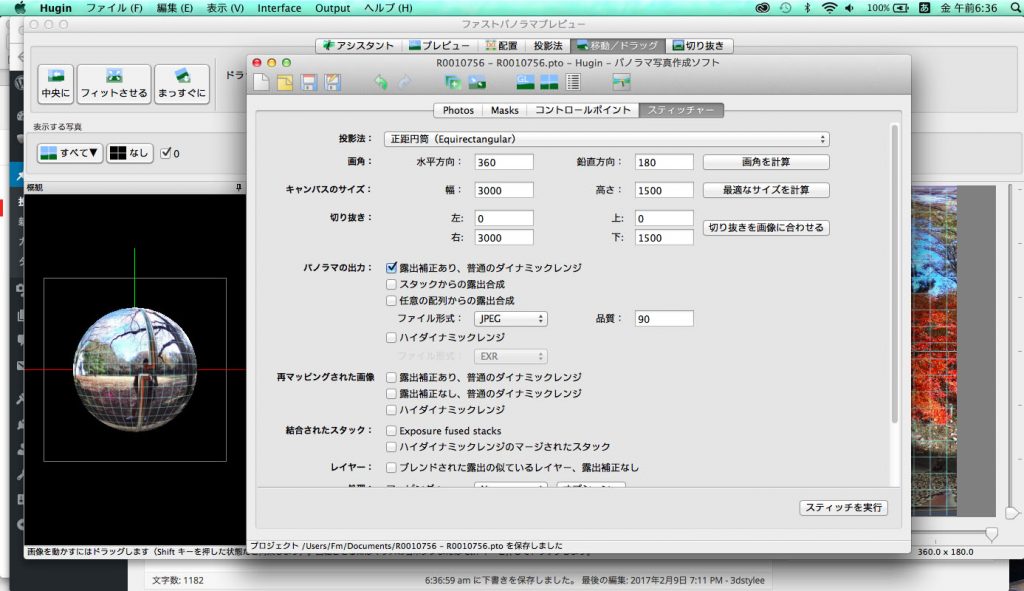Click フィットさせる fit button in preview window
Viewport: 1024px width, 591px height.
pyautogui.click(x=114, y=84)
